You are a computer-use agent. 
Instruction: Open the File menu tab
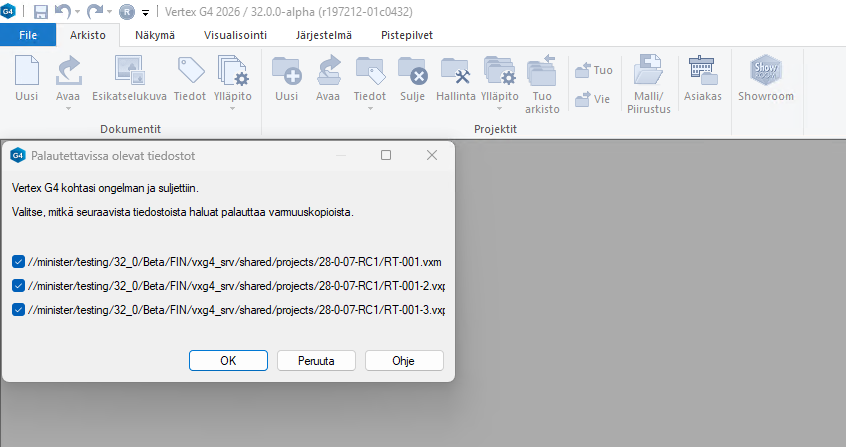point(28,35)
